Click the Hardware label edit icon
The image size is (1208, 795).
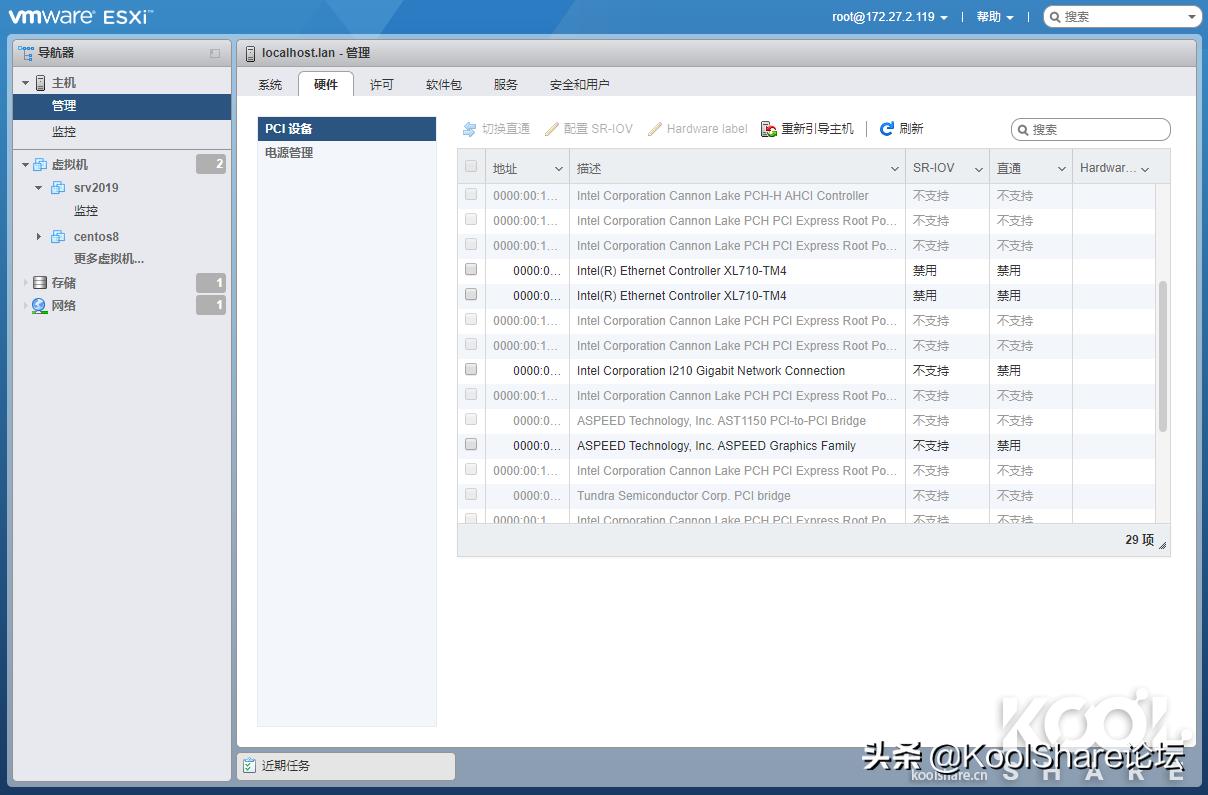coord(657,128)
